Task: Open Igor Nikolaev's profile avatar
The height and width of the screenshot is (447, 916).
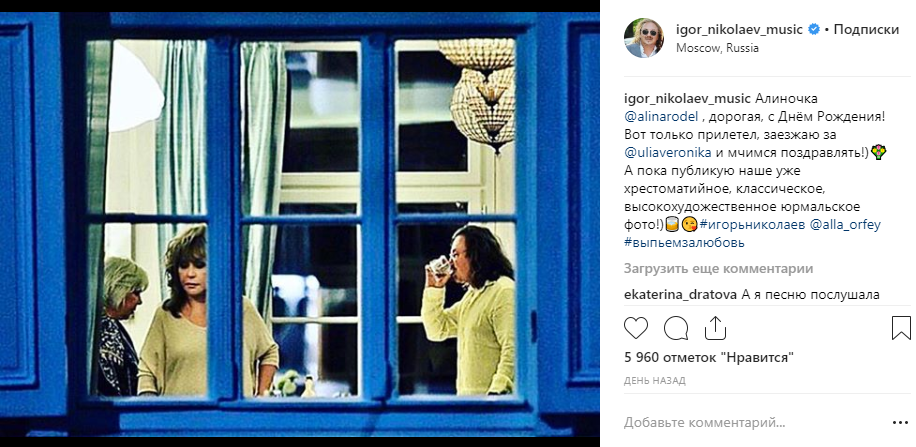Action: 644,38
